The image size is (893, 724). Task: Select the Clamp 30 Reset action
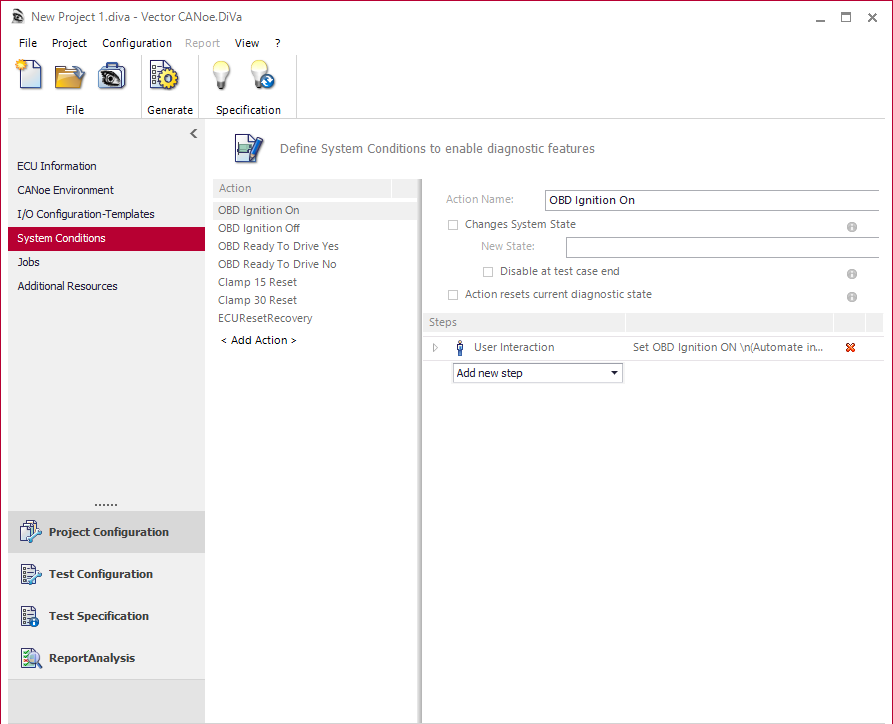point(315,300)
